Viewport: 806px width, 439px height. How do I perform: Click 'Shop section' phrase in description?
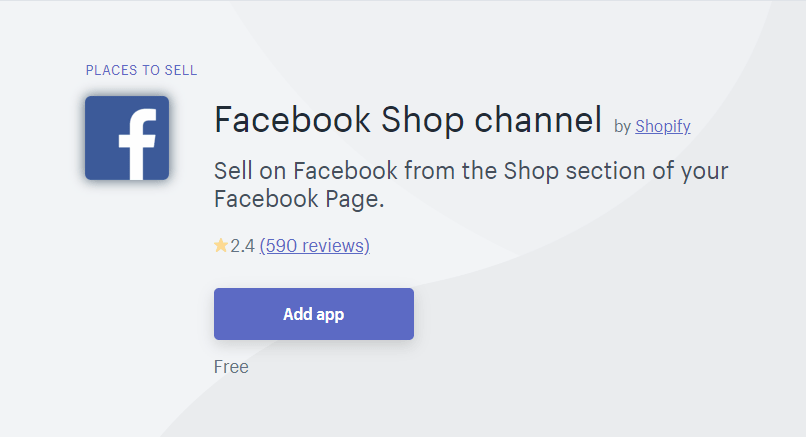tap(574, 171)
